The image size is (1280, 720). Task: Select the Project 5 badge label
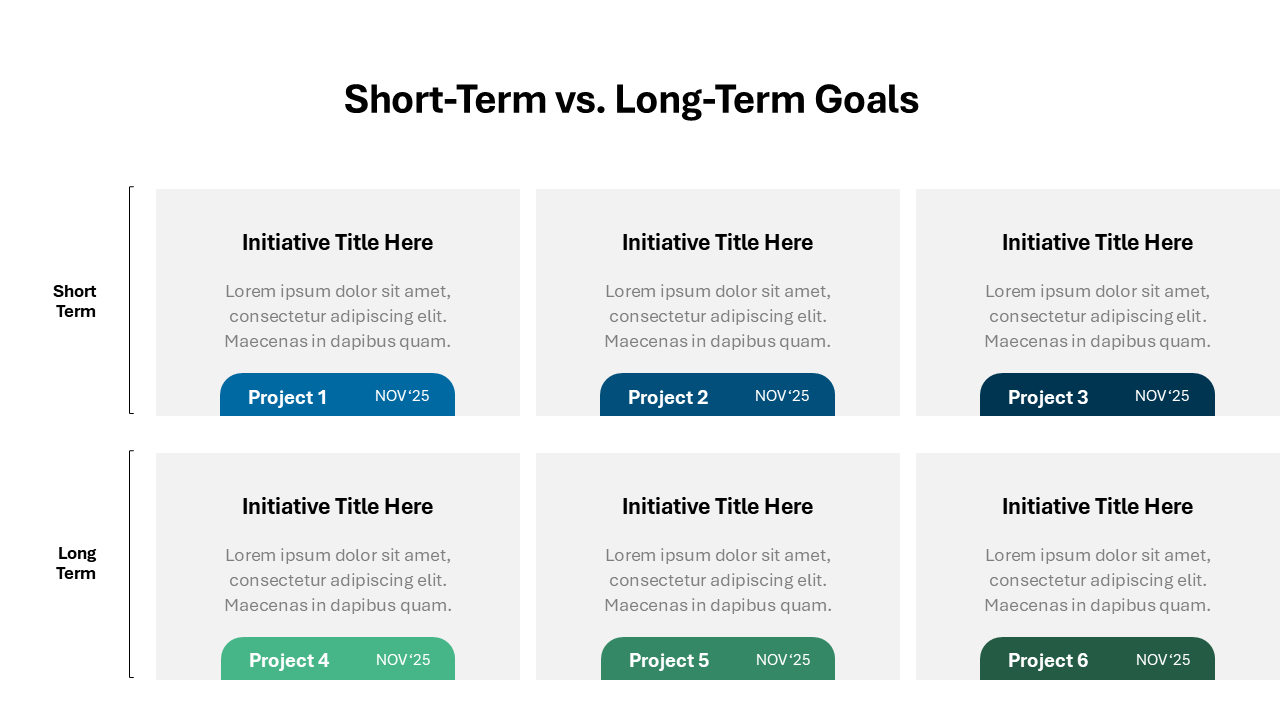click(669, 661)
